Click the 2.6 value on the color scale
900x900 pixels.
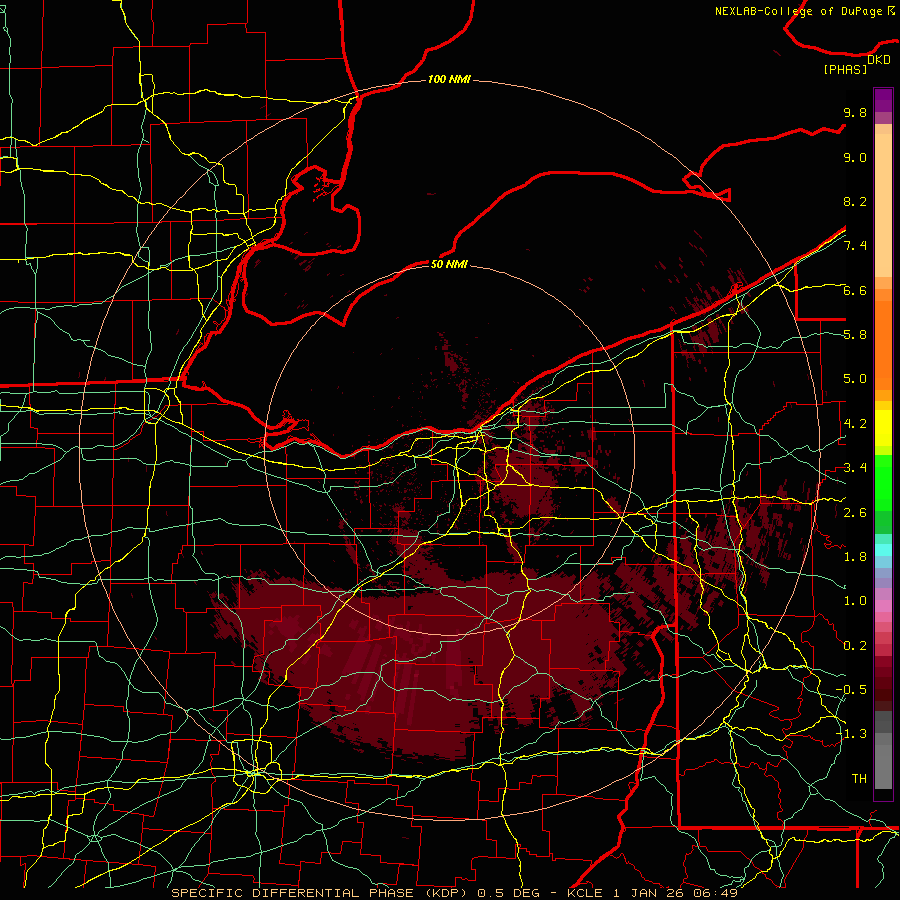[855, 512]
